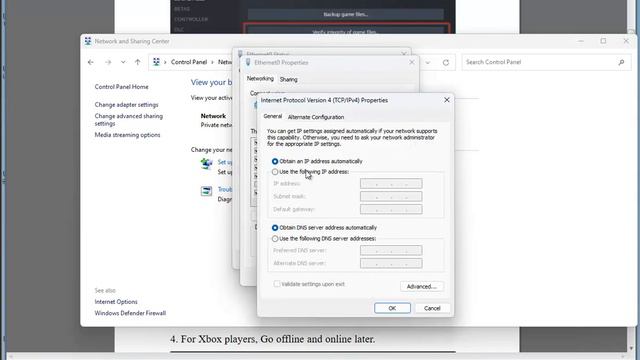Click the search magnifier icon
Viewport: 640px width, 360px height.
(621, 62)
